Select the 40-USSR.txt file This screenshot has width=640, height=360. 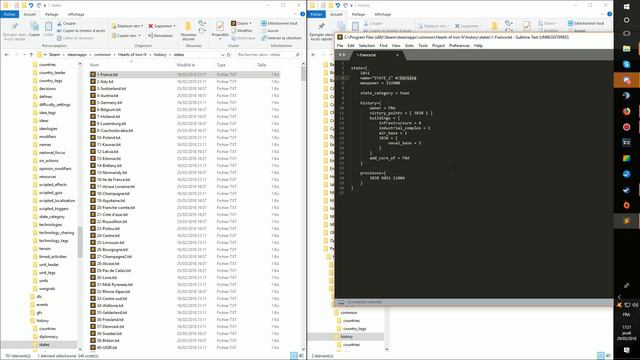coord(184,347)
